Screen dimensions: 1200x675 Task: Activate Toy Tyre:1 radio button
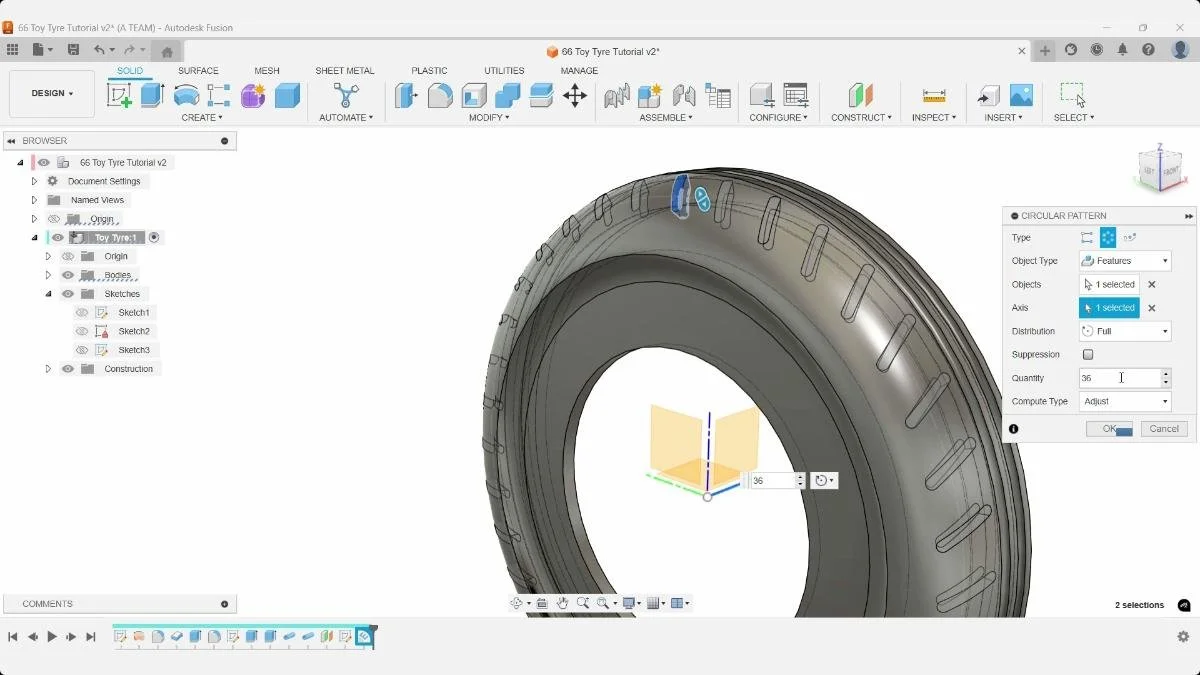click(154, 238)
